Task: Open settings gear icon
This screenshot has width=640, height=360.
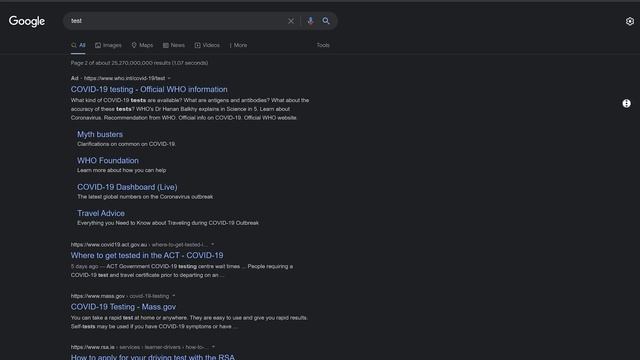Action: point(630,21)
